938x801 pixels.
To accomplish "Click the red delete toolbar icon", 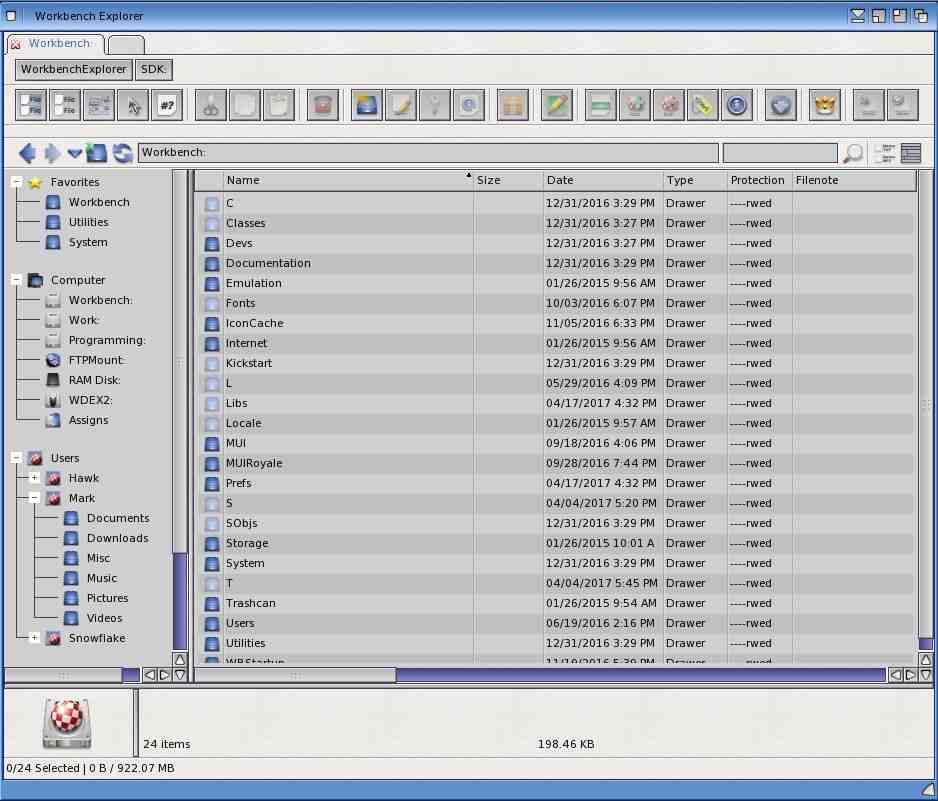I will click(322, 105).
